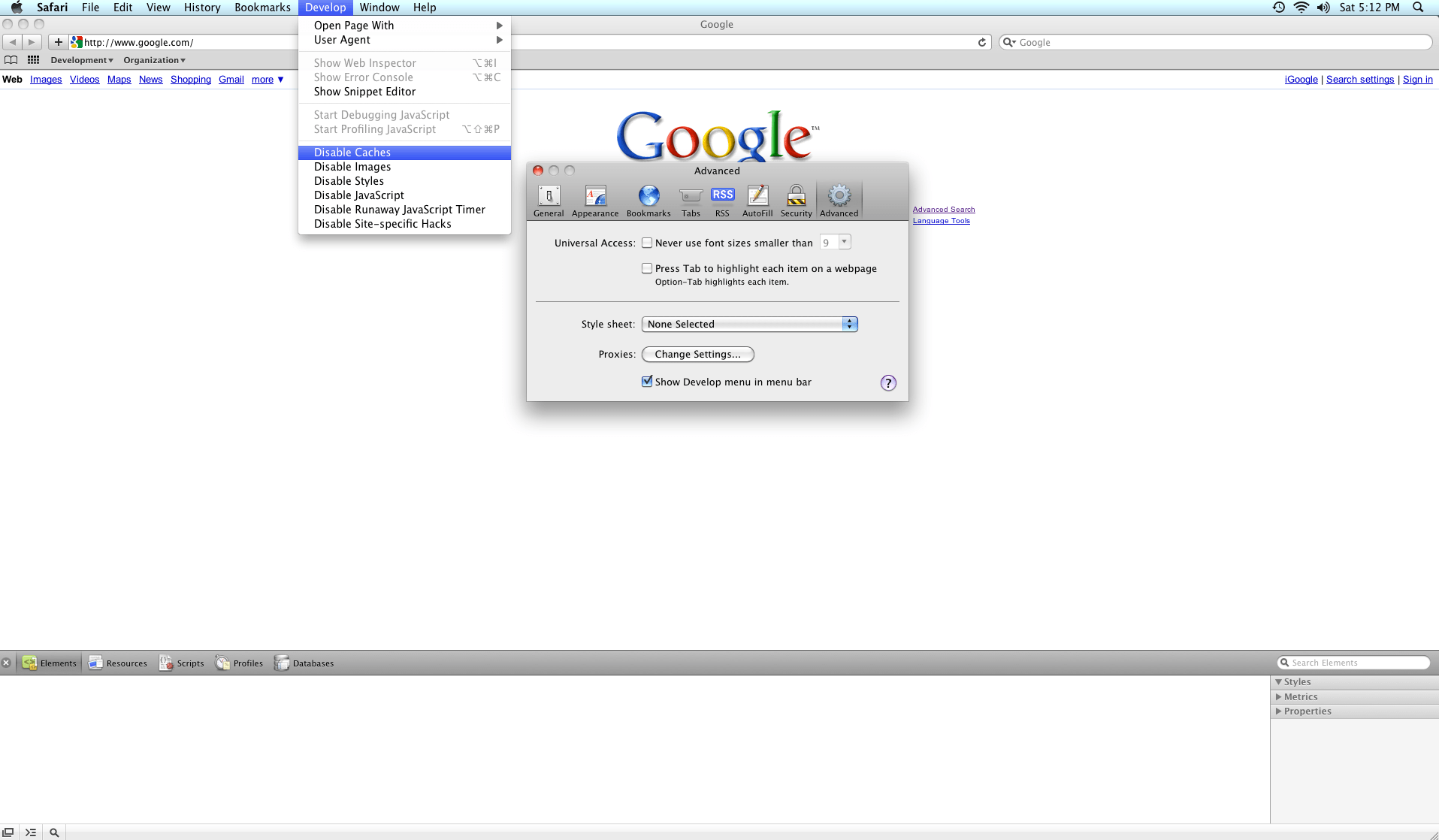Image resolution: width=1439 pixels, height=840 pixels.
Task: Open the Advanced Search link
Action: (x=944, y=209)
